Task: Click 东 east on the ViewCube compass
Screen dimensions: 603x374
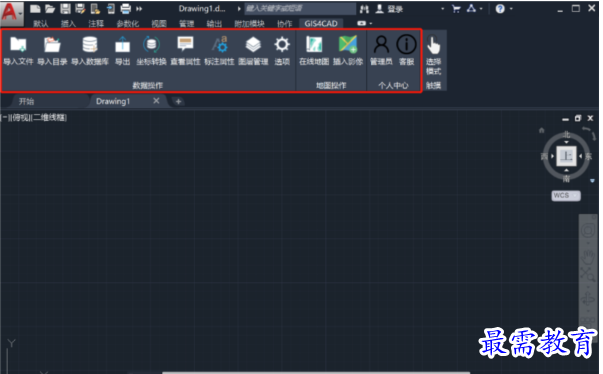Action: [x=588, y=156]
